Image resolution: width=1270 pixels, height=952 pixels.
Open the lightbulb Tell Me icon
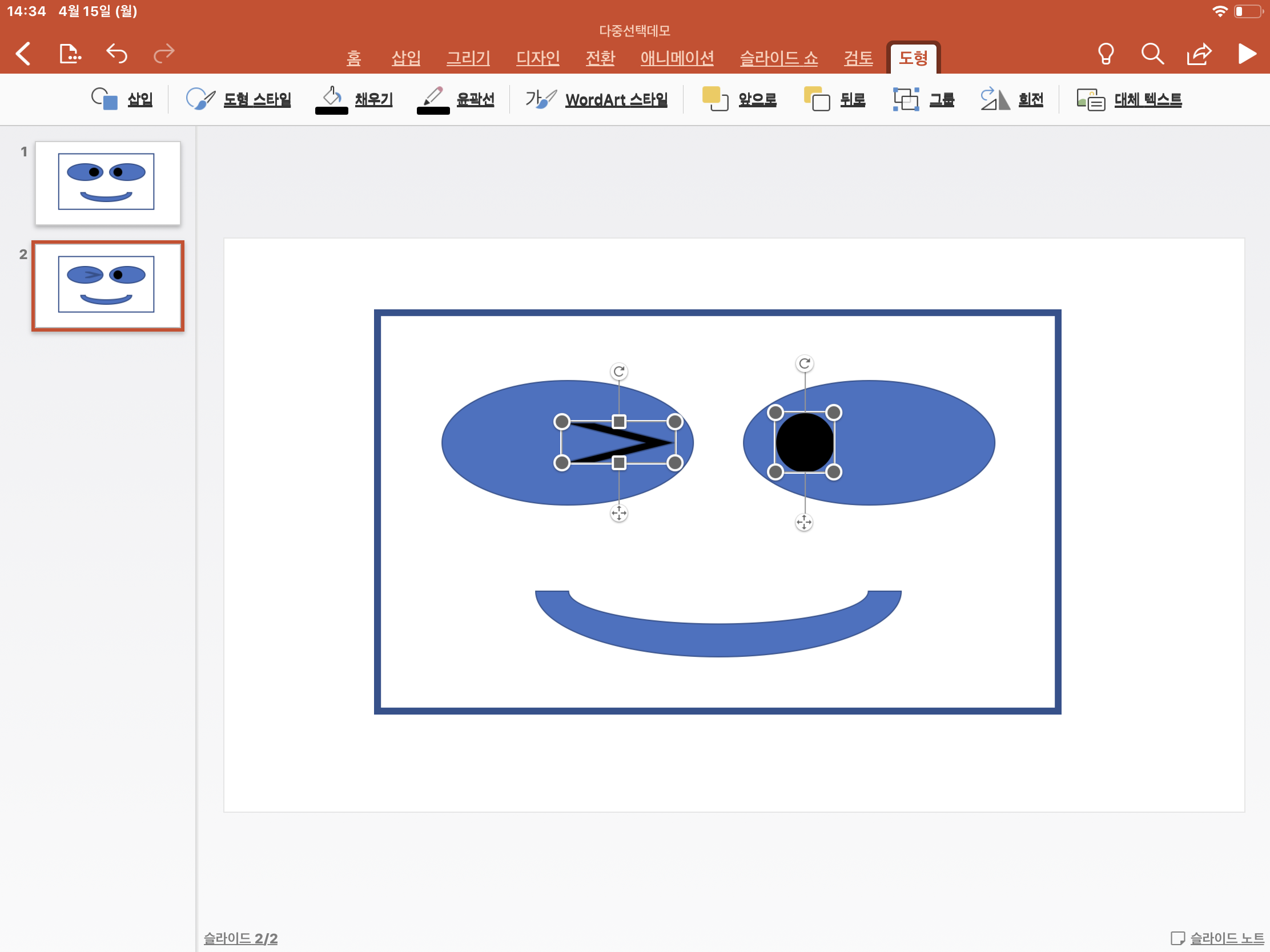[1106, 55]
